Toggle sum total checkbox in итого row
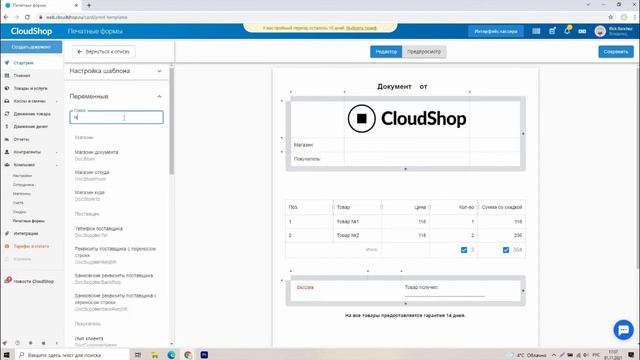Image resolution: width=640 pixels, height=360 pixels. (506, 250)
